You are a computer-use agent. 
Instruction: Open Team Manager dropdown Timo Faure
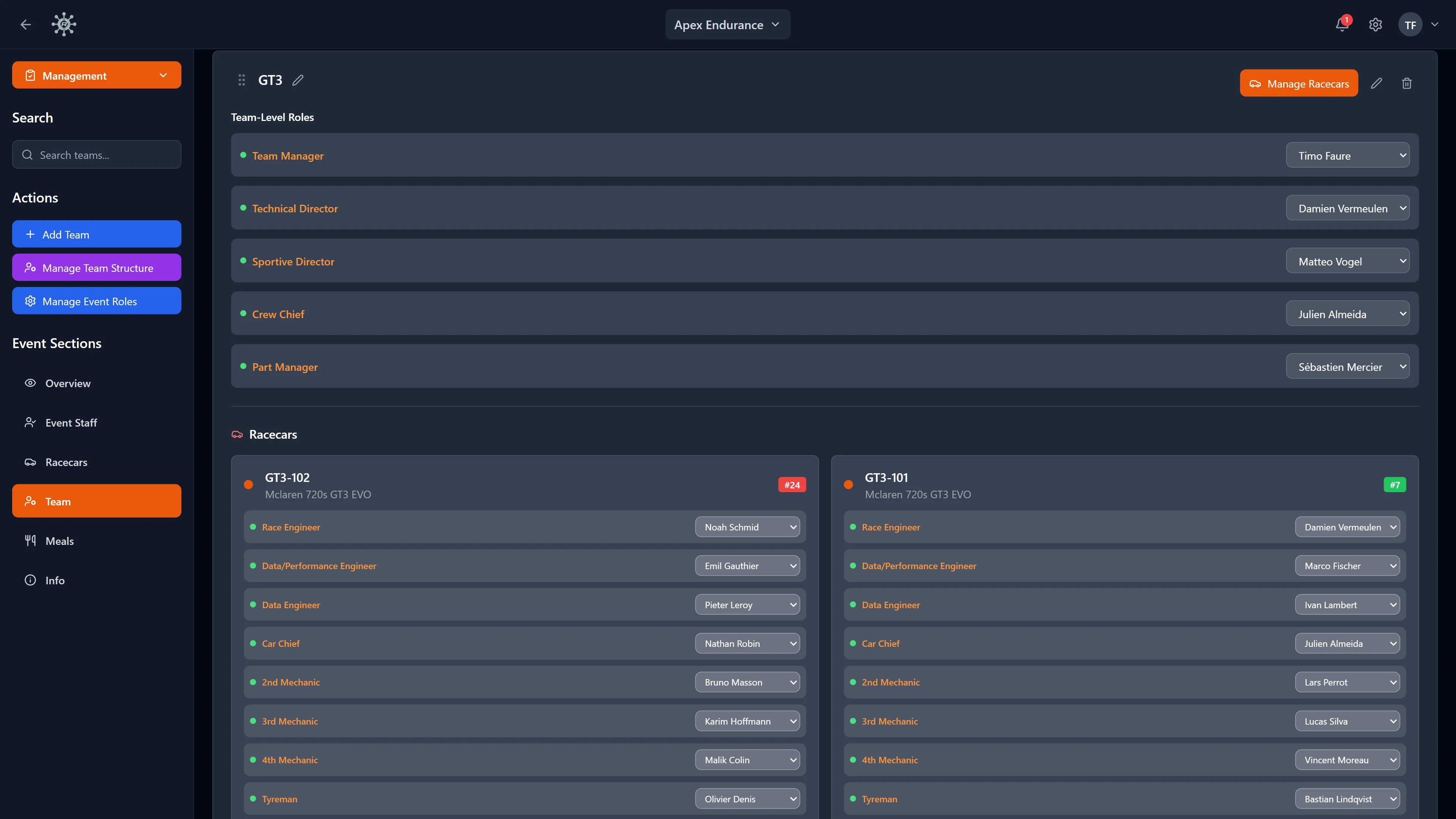pos(1348,155)
